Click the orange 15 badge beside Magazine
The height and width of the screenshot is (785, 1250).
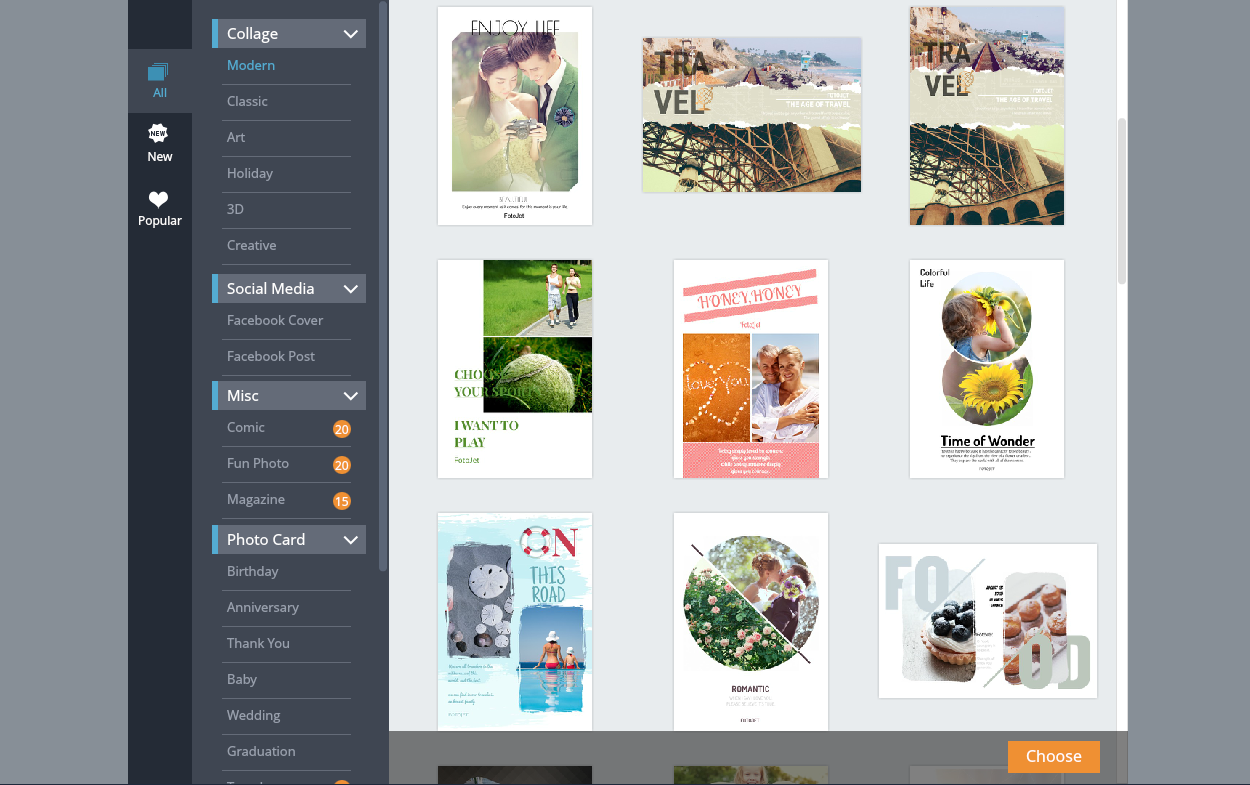pos(342,501)
